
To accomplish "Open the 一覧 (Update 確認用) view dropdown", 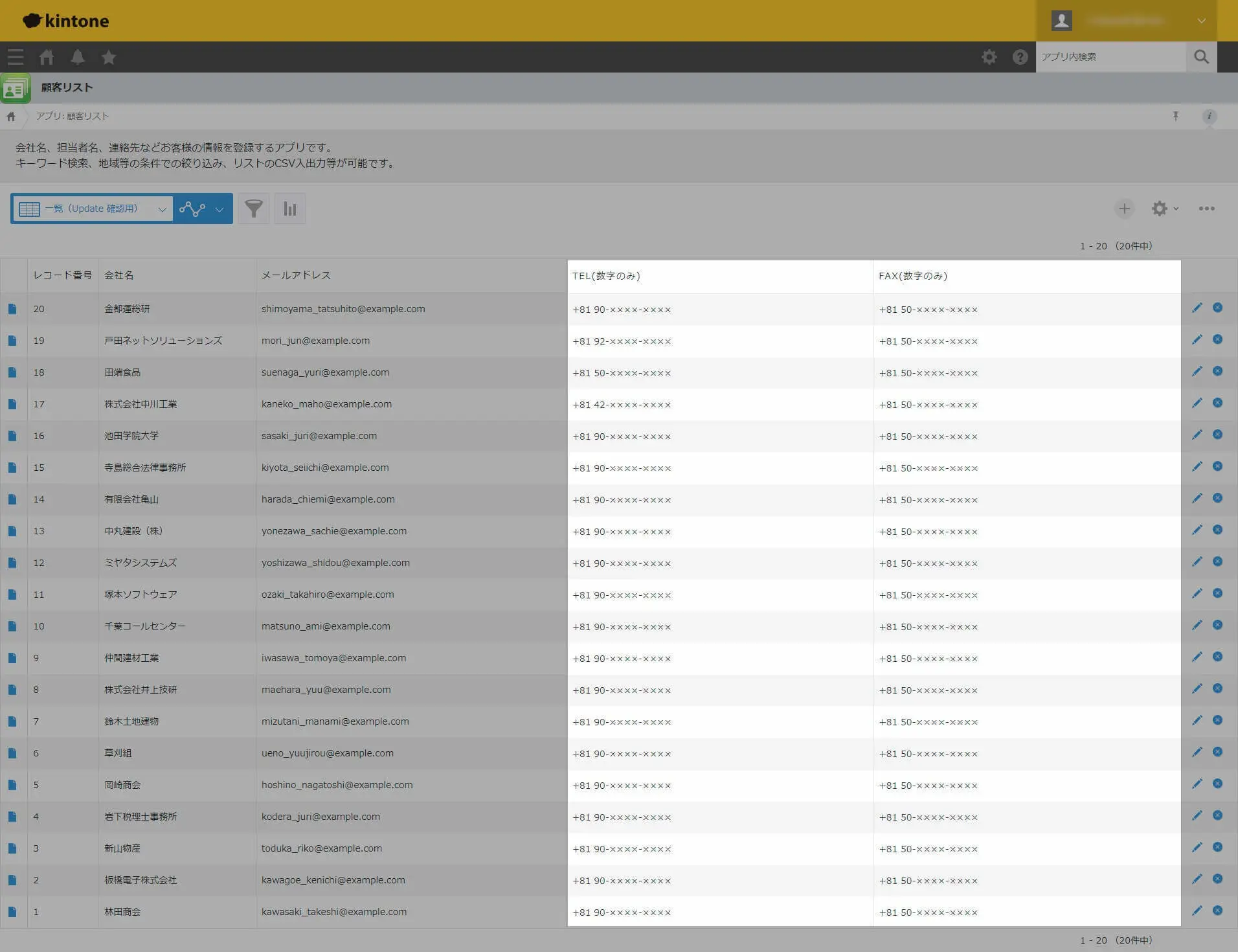I will coord(92,209).
